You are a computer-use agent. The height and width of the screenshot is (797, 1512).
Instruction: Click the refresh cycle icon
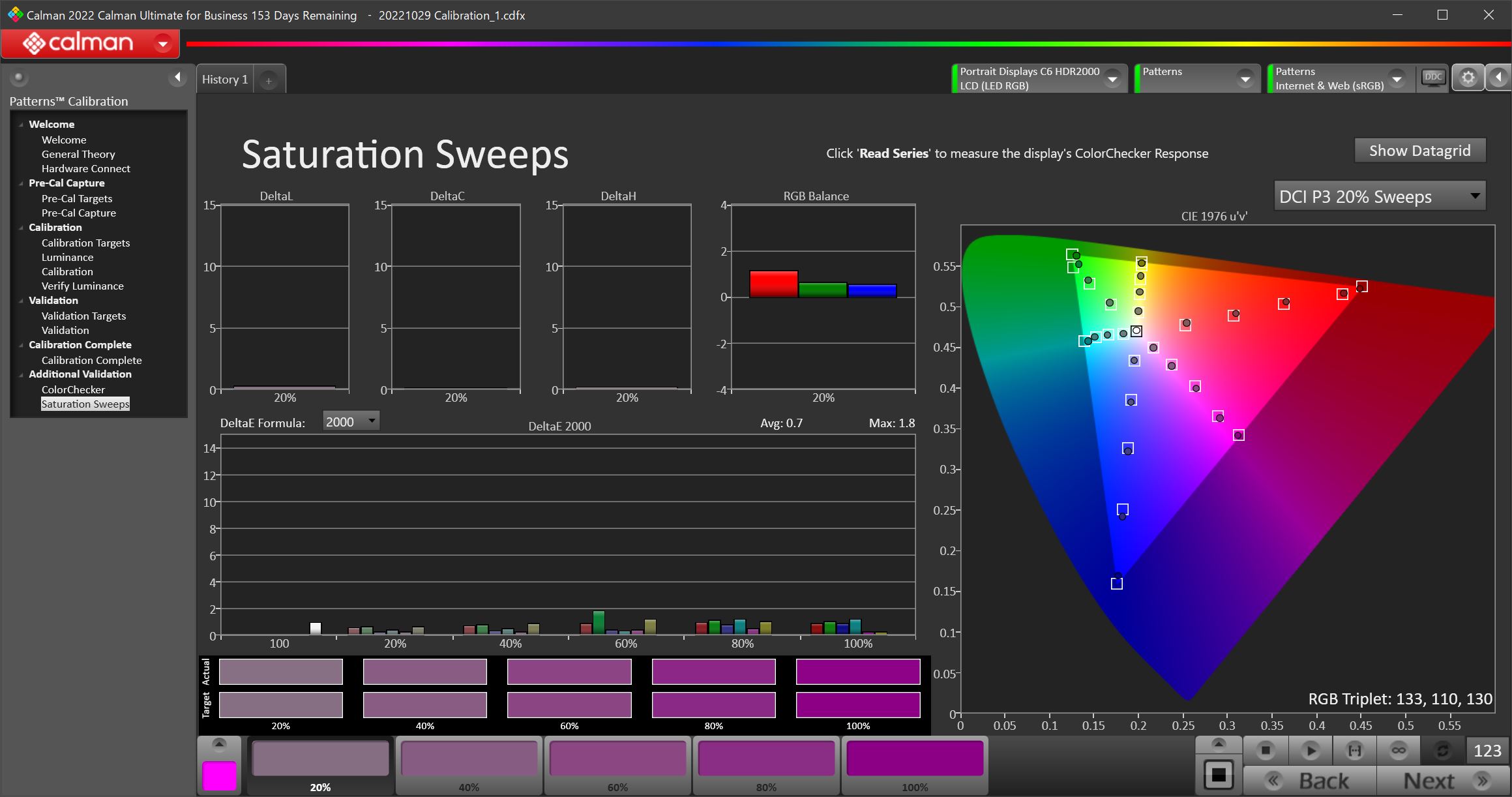[1442, 751]
